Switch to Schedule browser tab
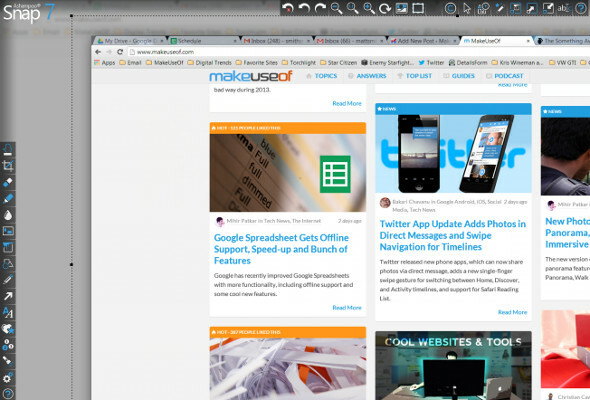This screenshot has height=400, width=590. (x=204, y=41)
